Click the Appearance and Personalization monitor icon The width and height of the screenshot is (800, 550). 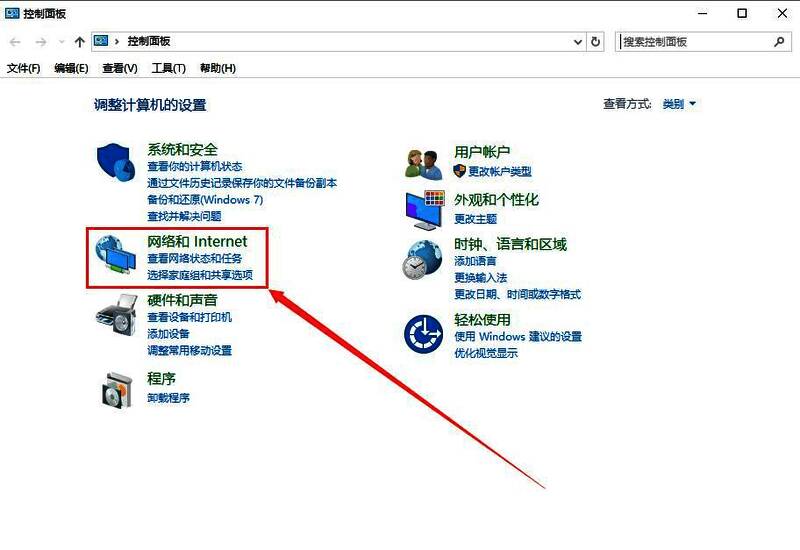(424, 209)
